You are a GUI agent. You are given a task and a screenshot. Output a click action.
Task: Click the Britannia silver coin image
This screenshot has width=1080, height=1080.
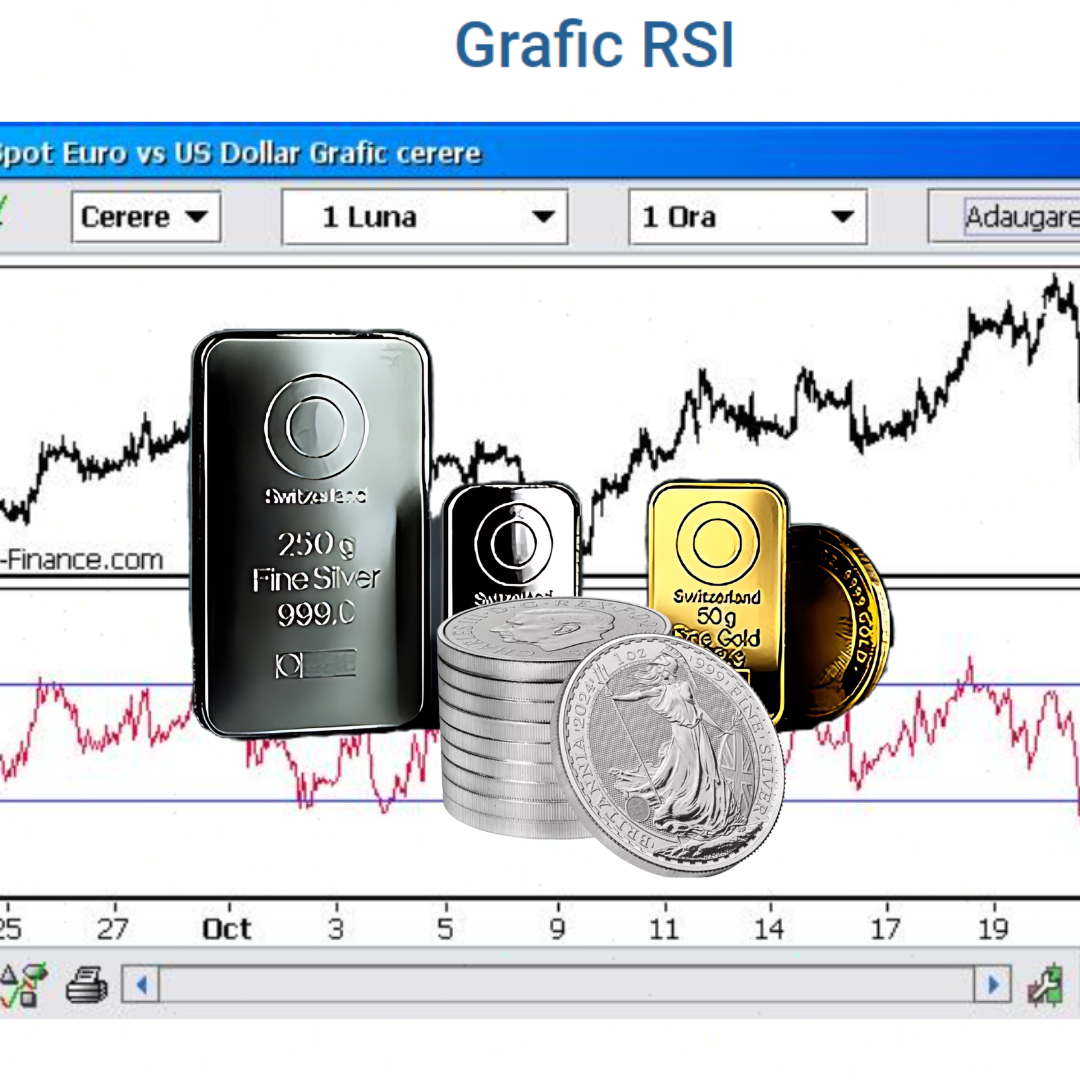point(668,756)
